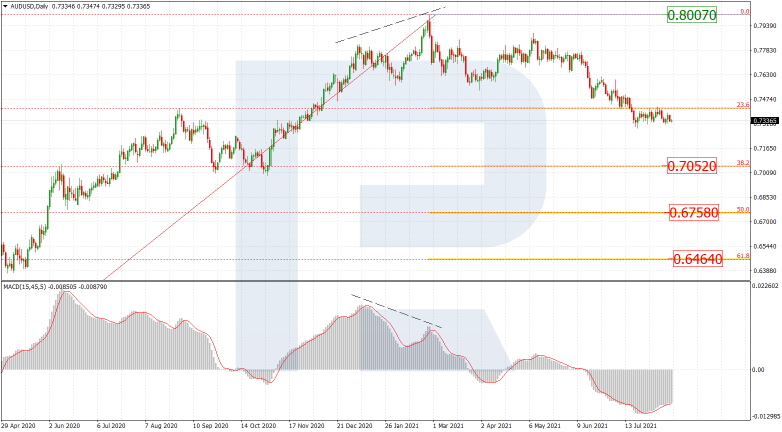This screenshot has height=432, width=782.
Task: Click 0.70090 on the price axis
Action: coord(765,173)
